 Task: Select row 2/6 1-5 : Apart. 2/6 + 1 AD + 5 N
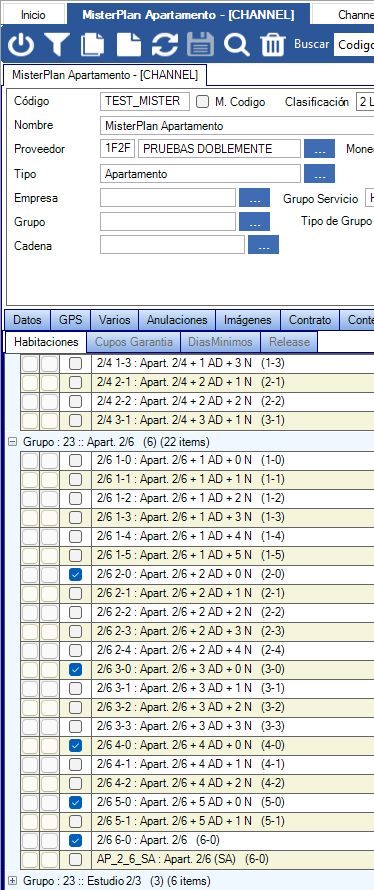coord(233,555)
